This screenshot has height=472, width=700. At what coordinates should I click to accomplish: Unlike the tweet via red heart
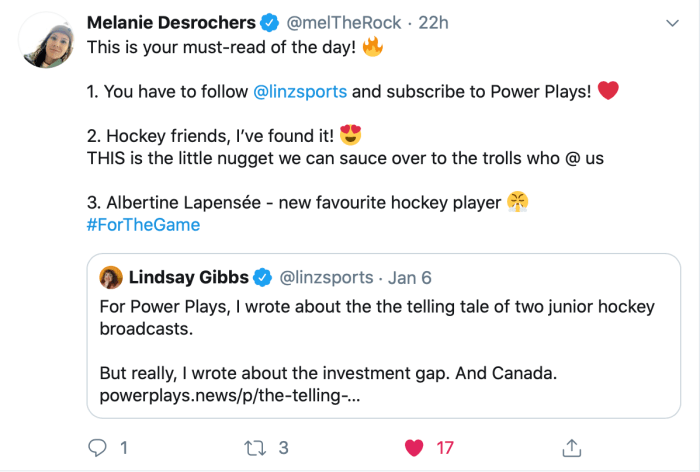tap(414, 448)
